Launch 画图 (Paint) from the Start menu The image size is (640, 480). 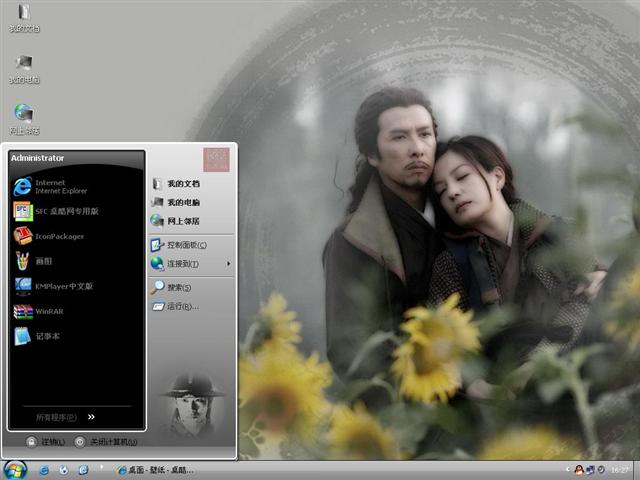42,261
